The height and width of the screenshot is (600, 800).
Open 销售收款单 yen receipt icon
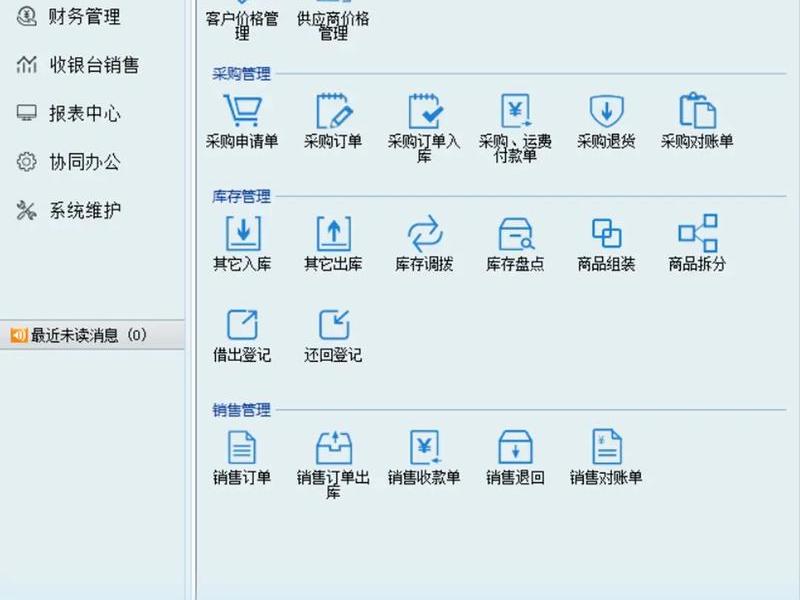tap(424, 447)
